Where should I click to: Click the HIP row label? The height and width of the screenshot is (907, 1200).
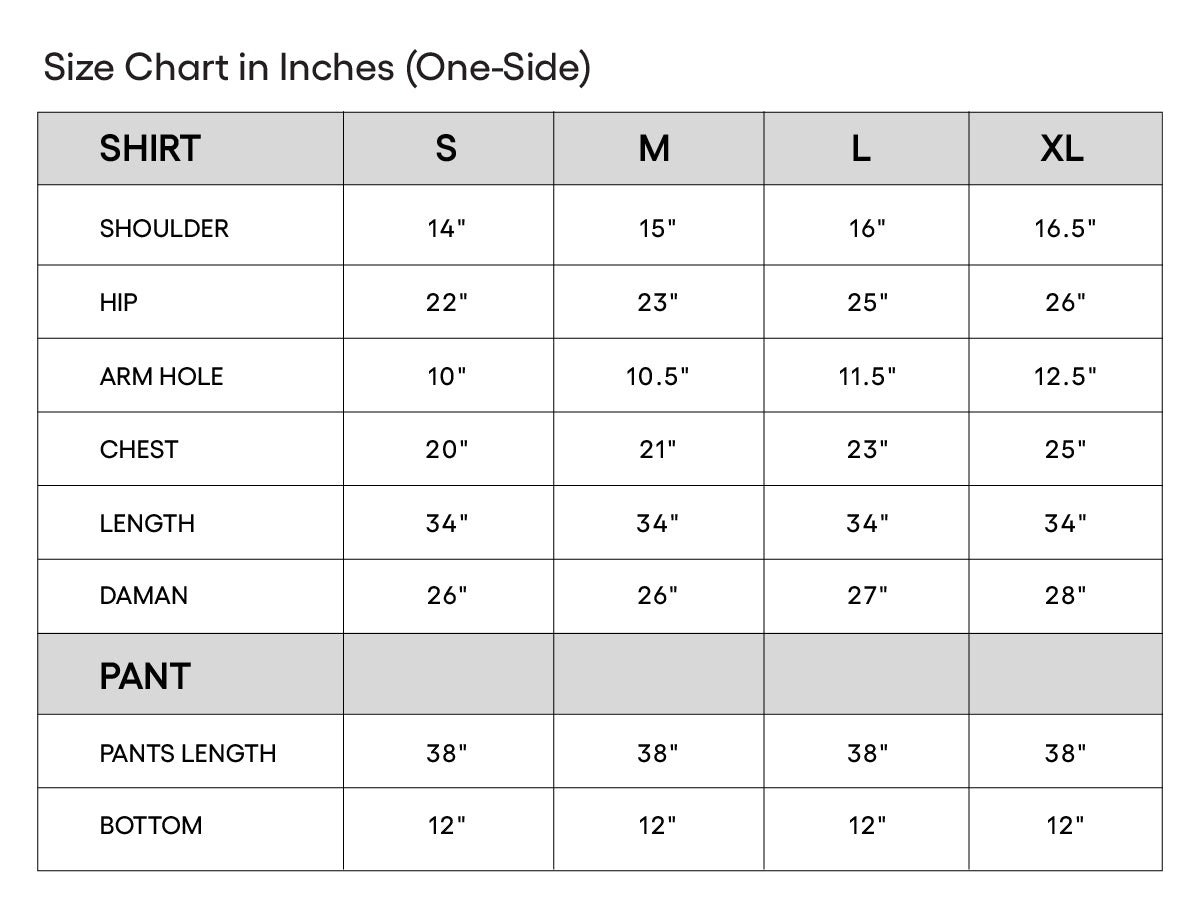tap(118, 302)
